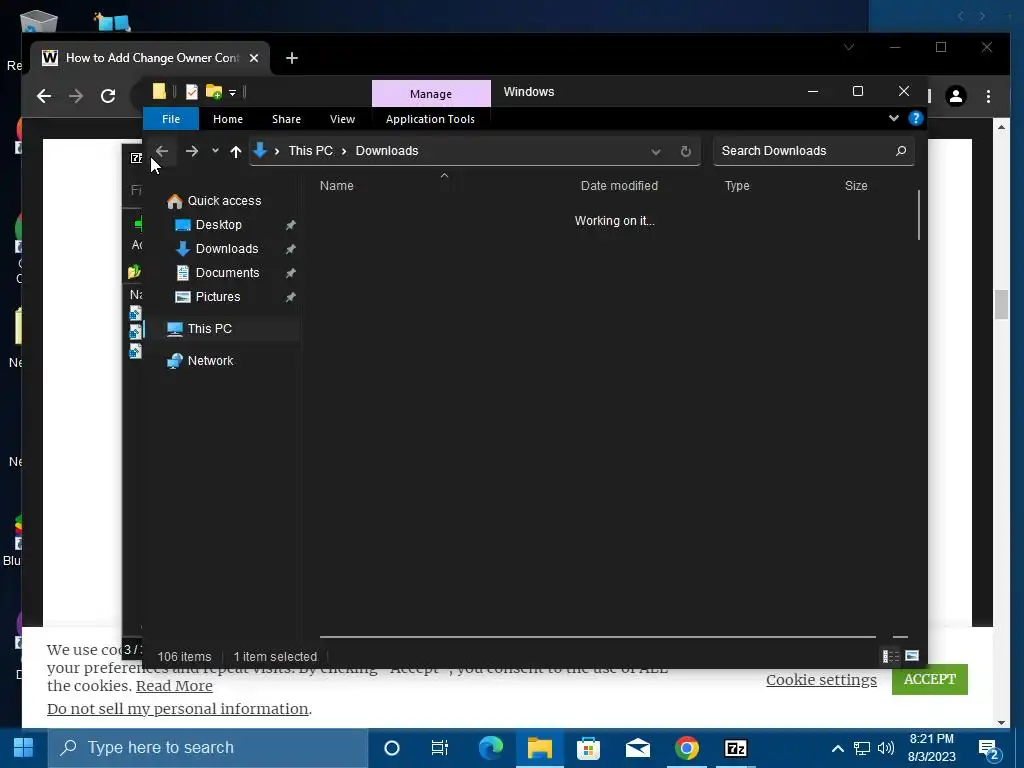Go forward in File Explorer history

point(191,151)
